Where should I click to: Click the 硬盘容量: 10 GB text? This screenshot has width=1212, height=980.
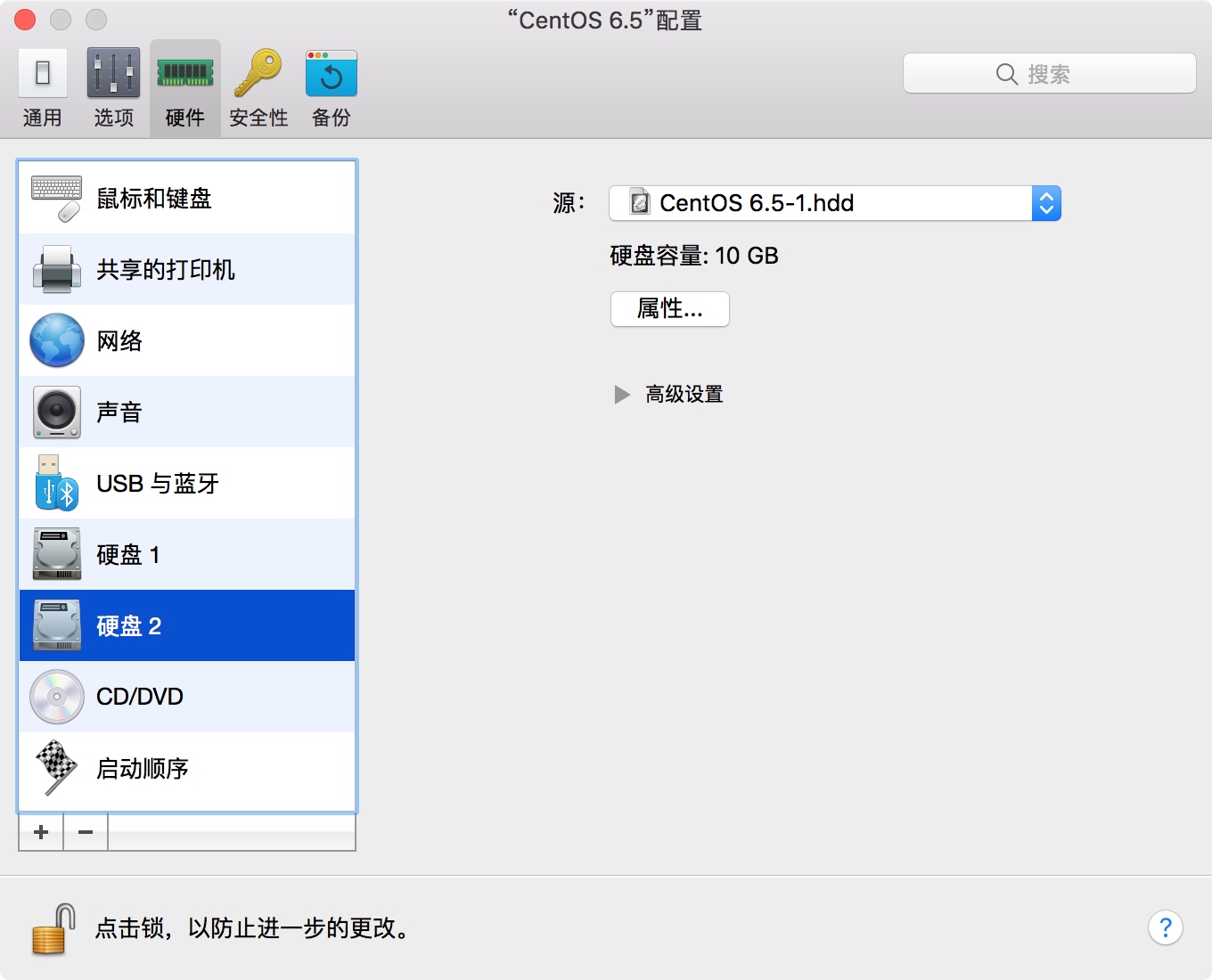694,256
